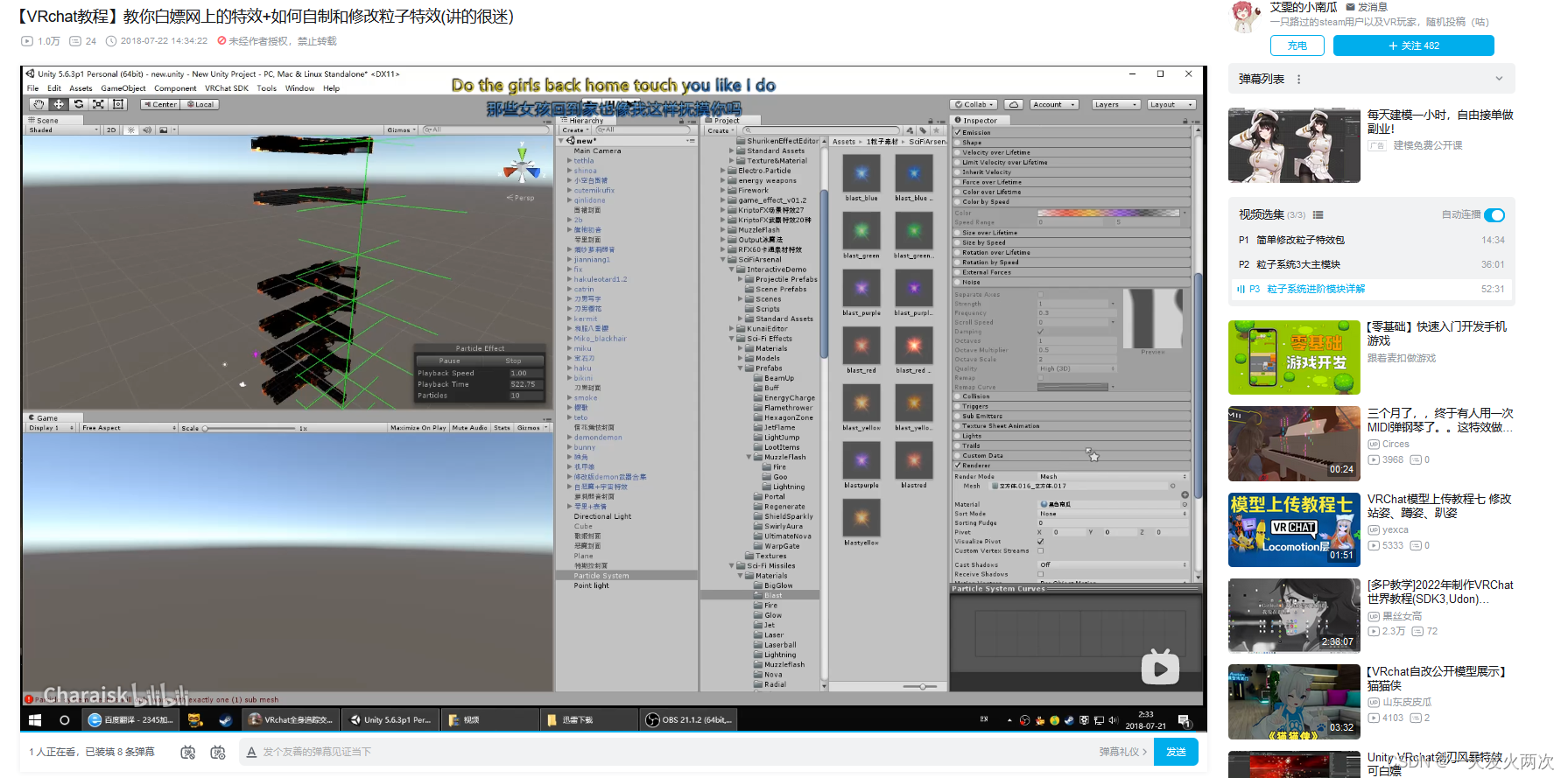Open OBS 21.1.2 taskbar item

coord(689,720)
